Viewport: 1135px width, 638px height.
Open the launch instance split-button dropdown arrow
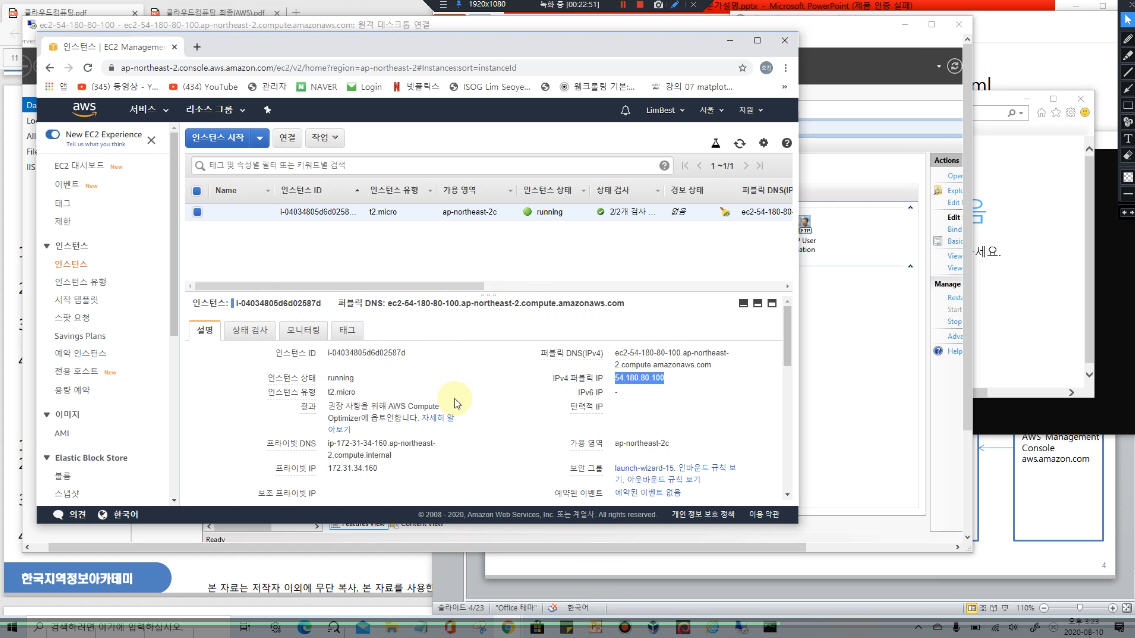(260, 138)
